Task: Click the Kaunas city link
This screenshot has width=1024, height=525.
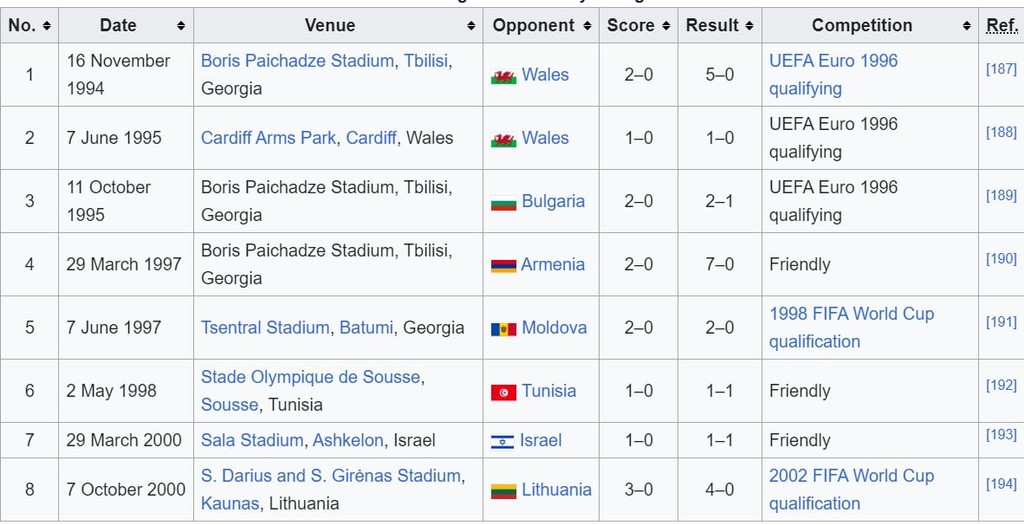Action: pos(230,503)
